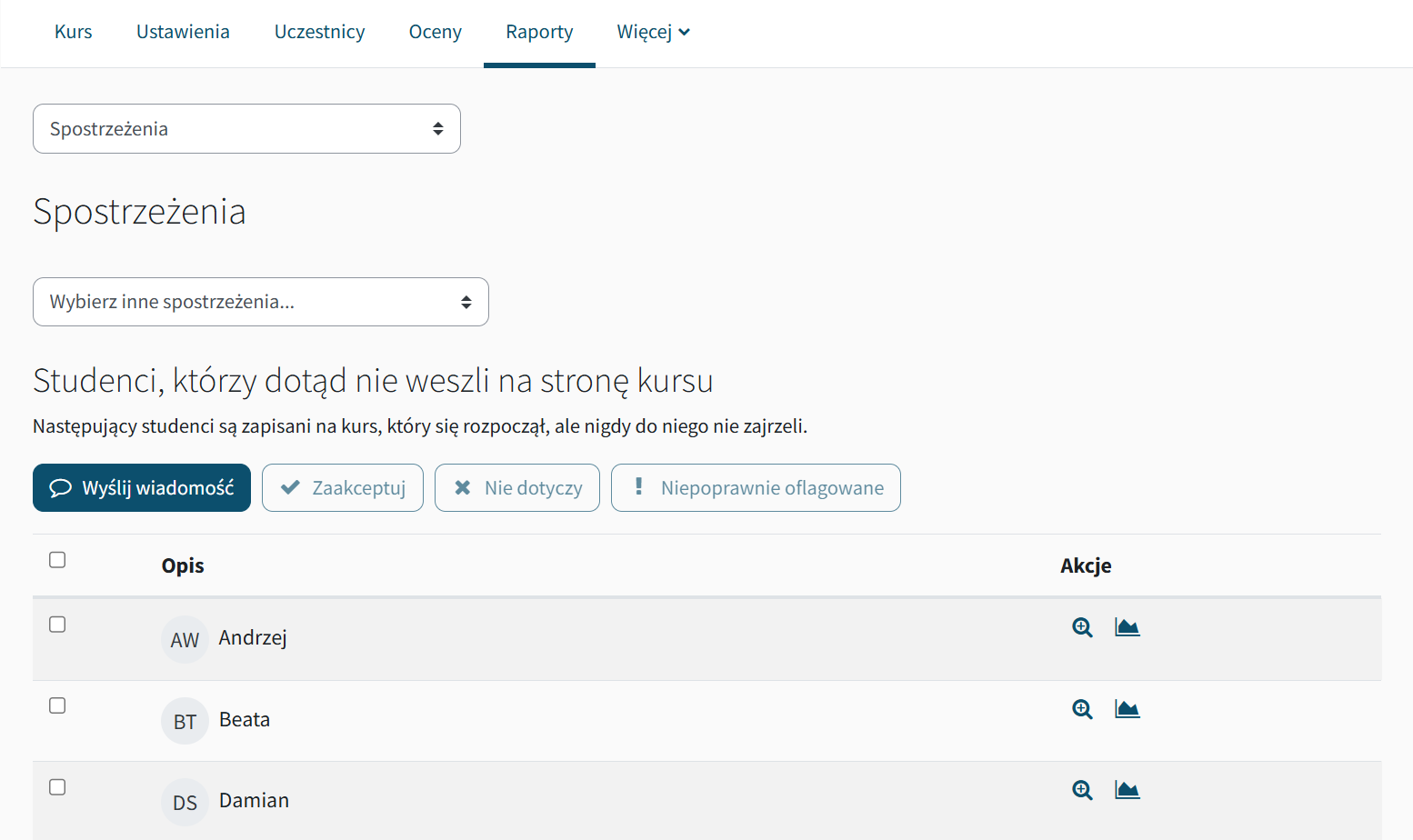Open prediction details for Beata
The height and width of the screenshot is (840, 1413).
coord(1082,709)
